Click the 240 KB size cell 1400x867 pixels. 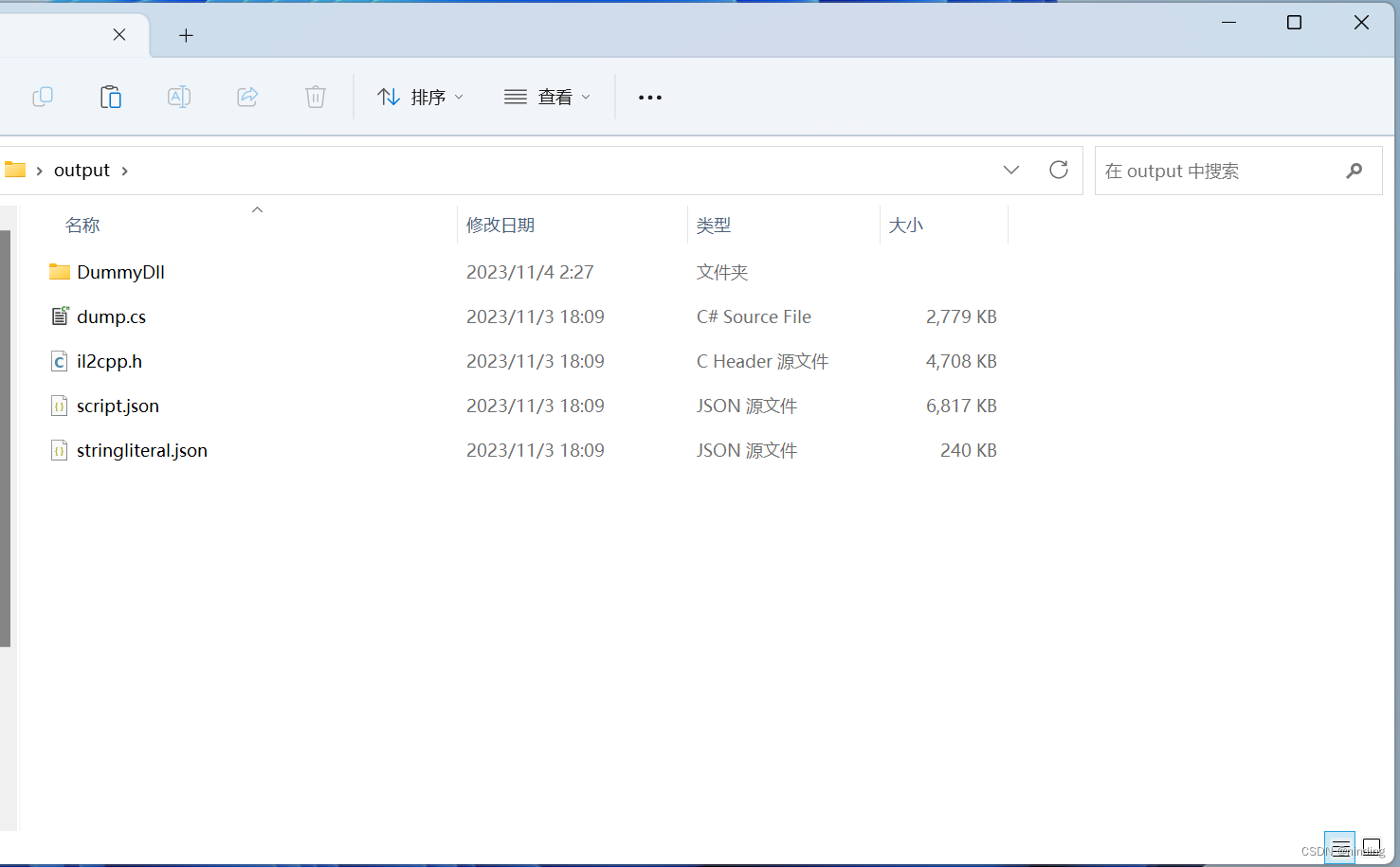coord(969,450)
